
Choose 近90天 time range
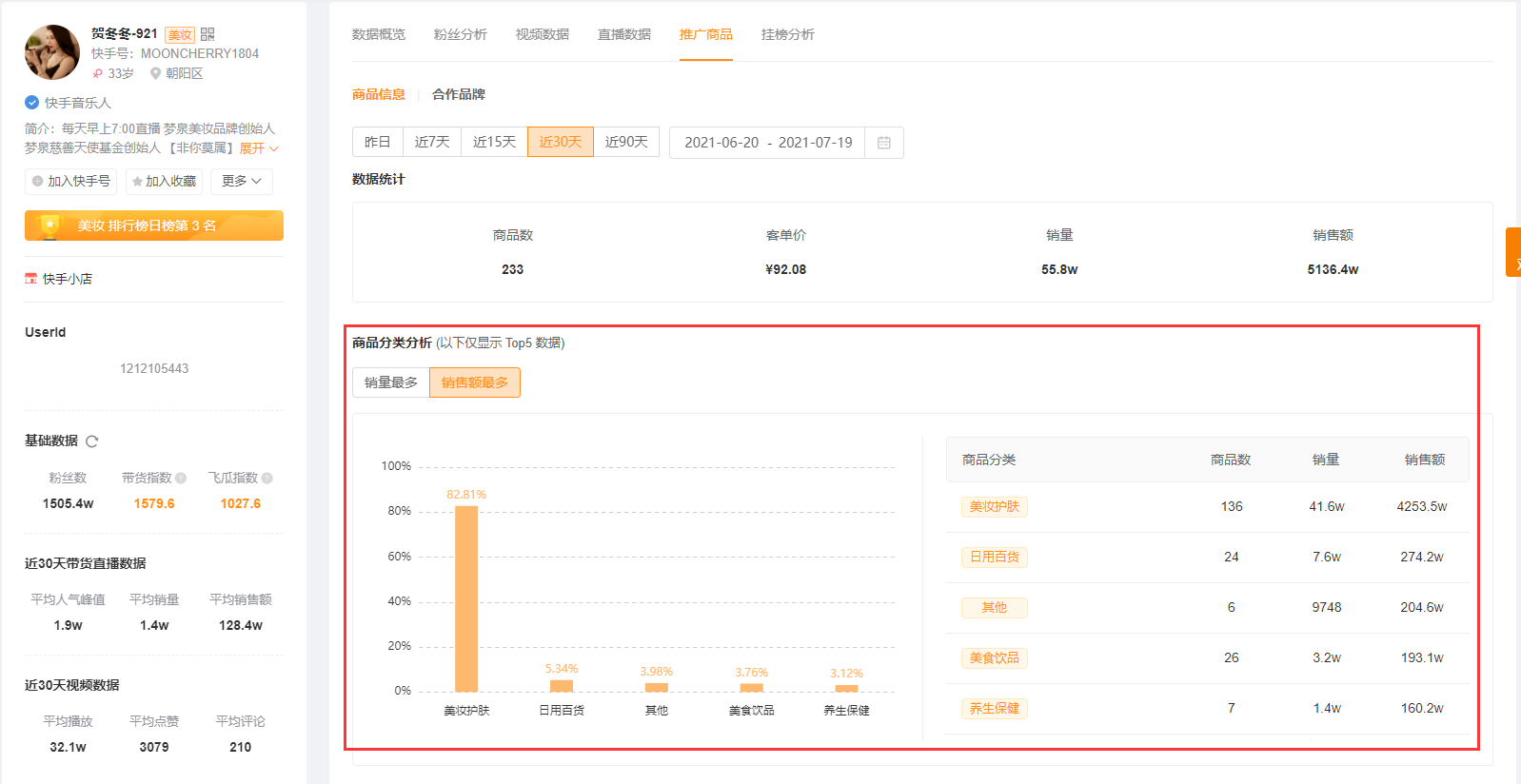pos(626,142)
